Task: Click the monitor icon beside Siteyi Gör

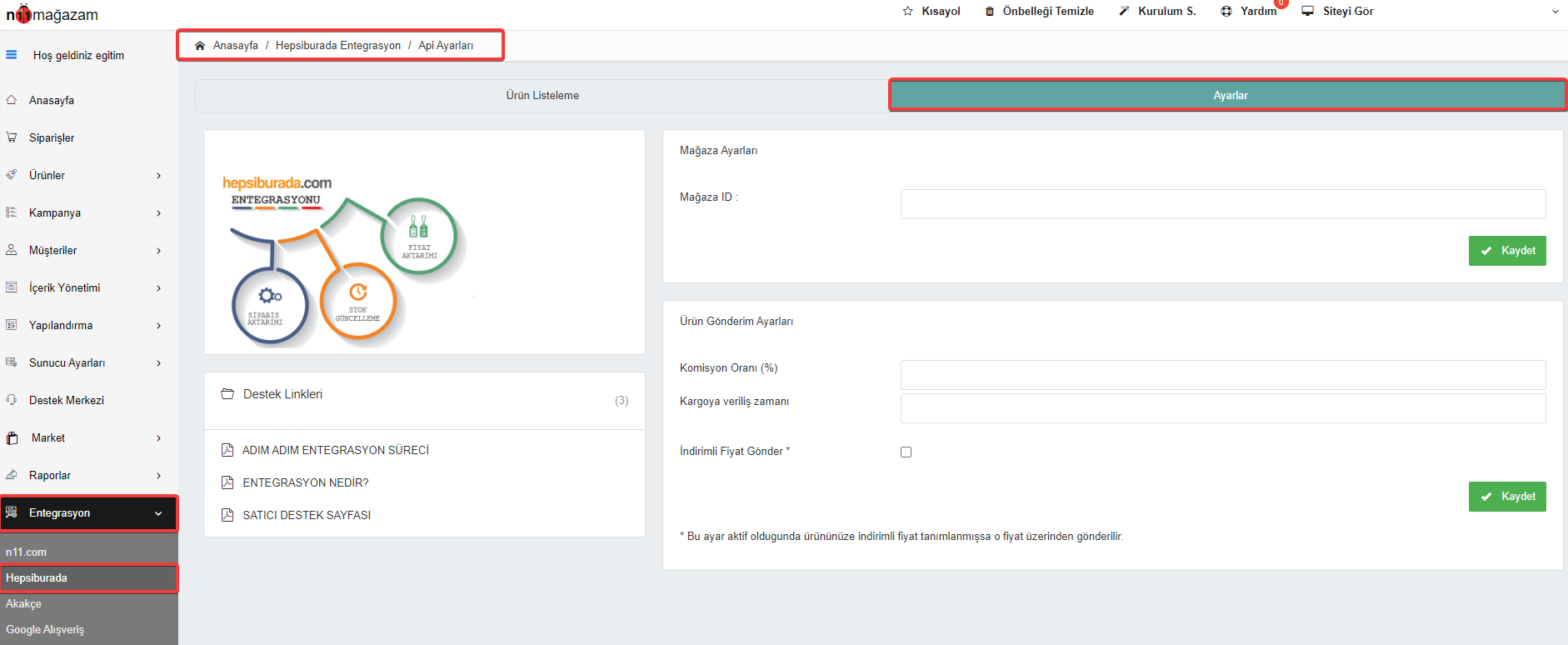Action: 1308,11
